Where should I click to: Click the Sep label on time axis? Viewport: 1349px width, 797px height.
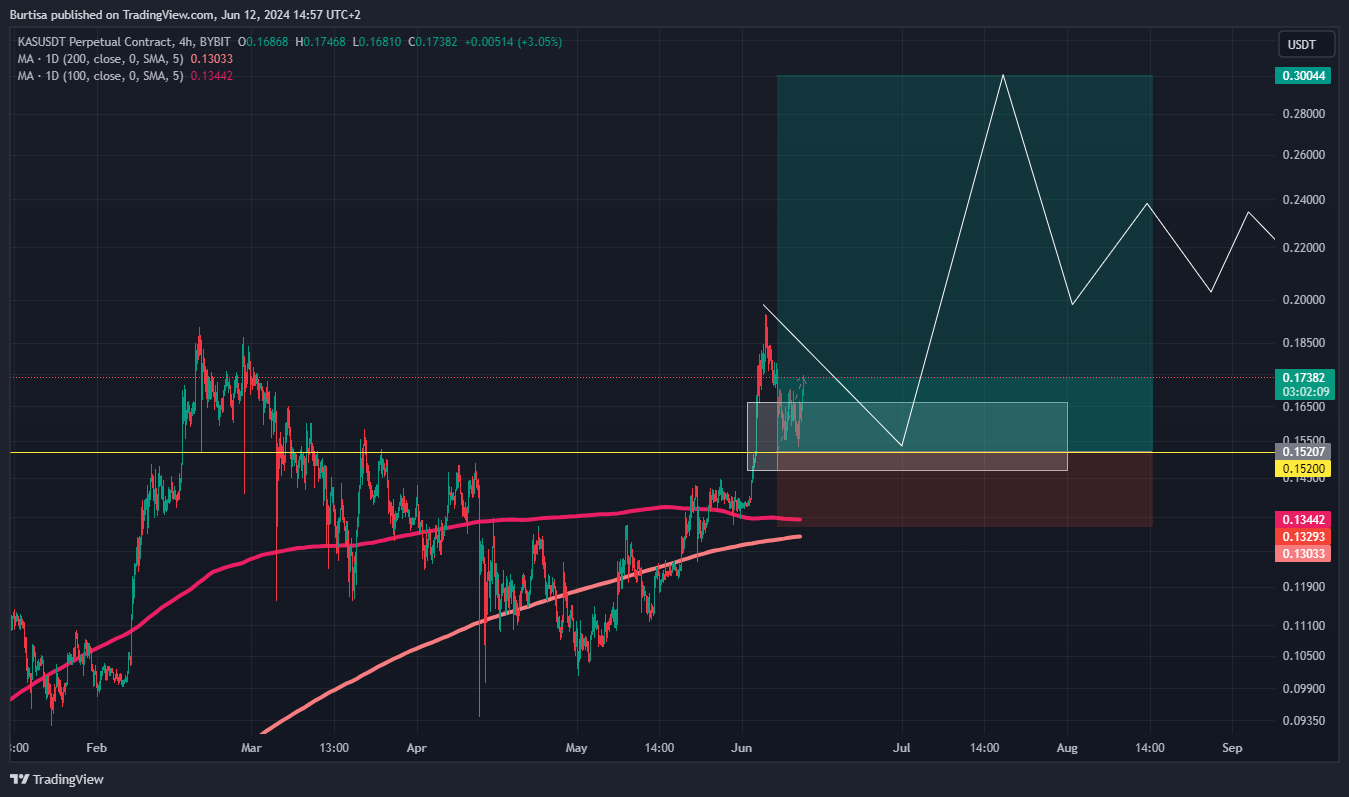[1232, 748]
